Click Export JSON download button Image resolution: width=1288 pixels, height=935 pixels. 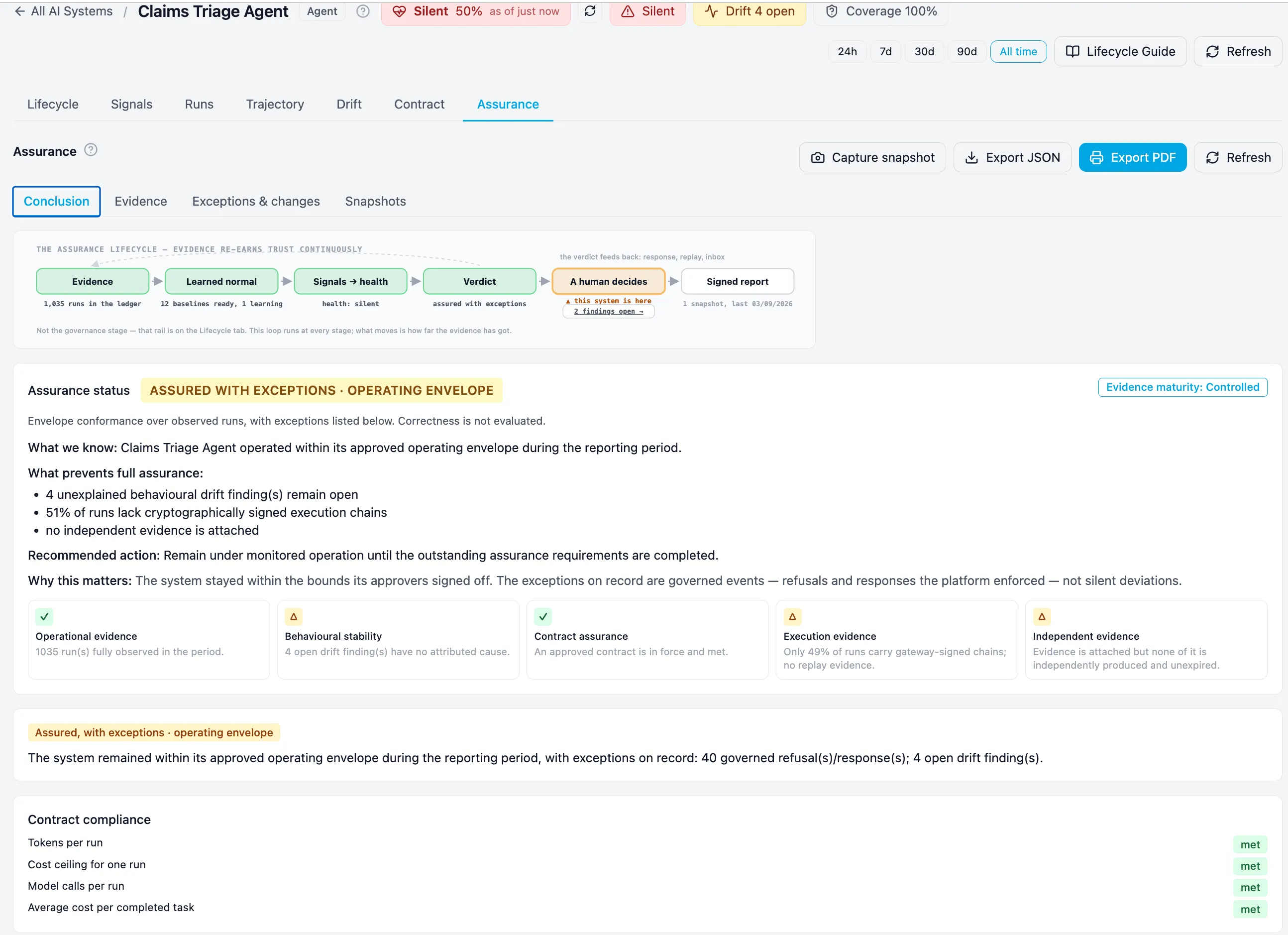coord(1012,157)
